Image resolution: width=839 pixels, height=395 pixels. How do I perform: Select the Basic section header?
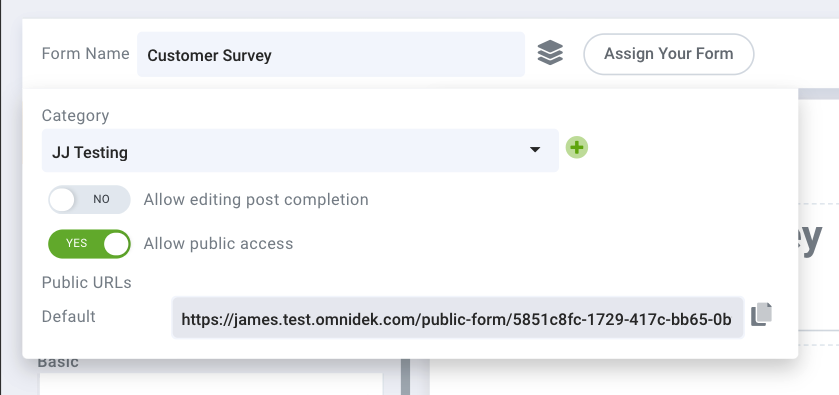[58, 363]
